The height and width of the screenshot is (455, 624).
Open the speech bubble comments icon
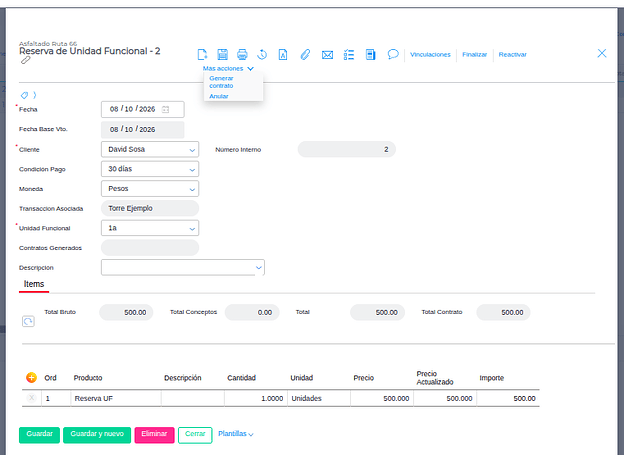click(x=393, y=54)
